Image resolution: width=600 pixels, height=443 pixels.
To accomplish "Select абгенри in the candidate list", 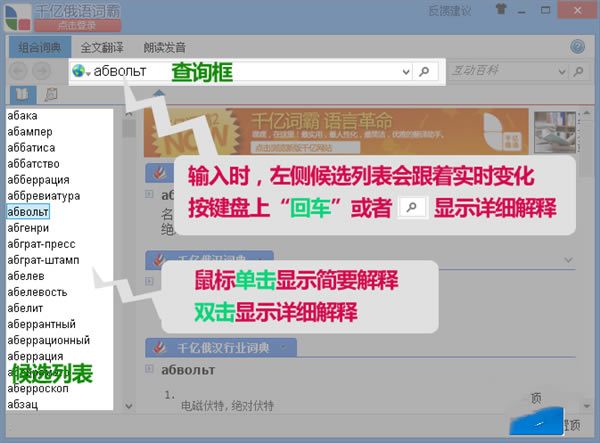I will 28,228.
